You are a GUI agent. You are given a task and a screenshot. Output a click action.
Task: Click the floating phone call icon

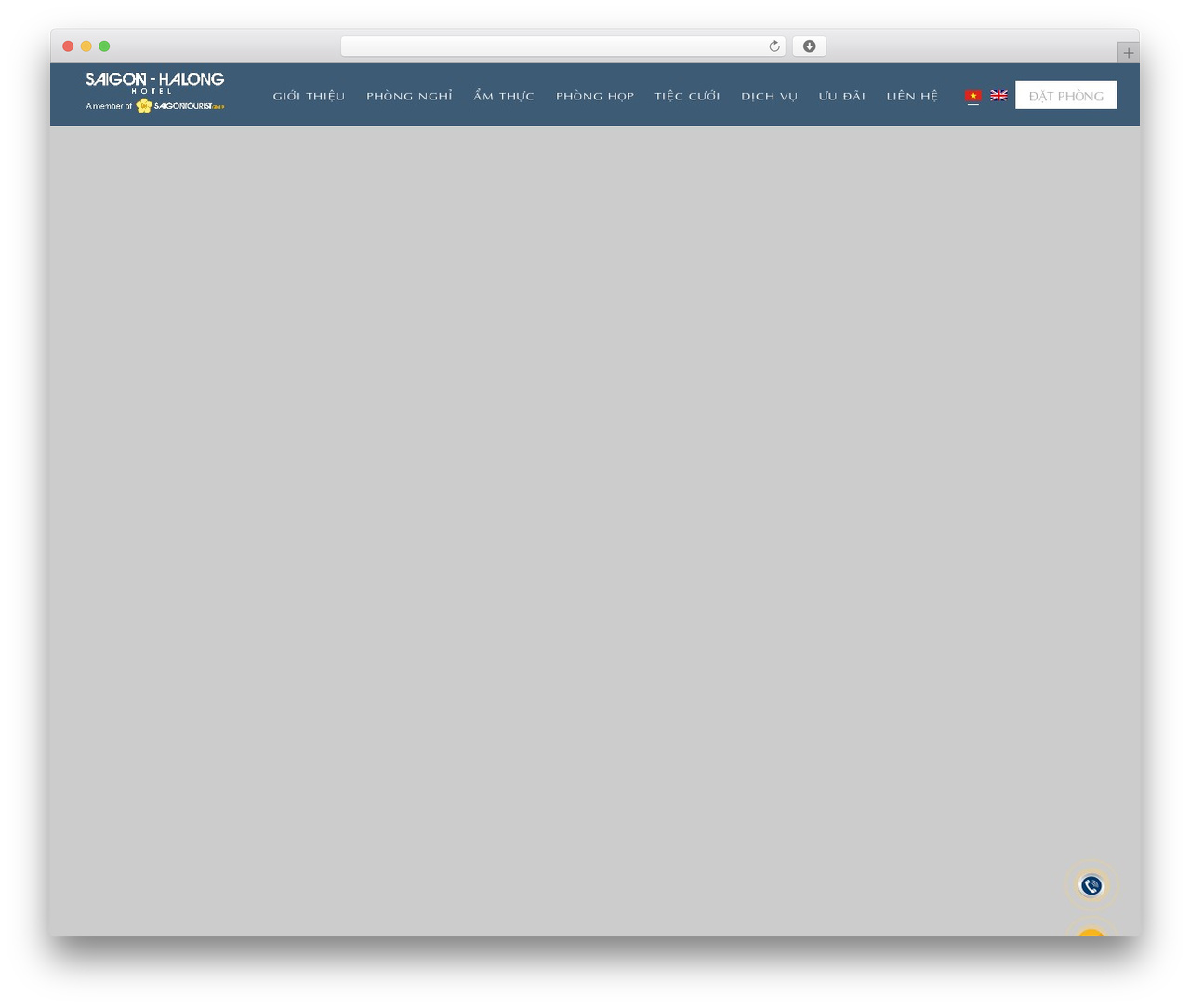tap(1091, 885)
